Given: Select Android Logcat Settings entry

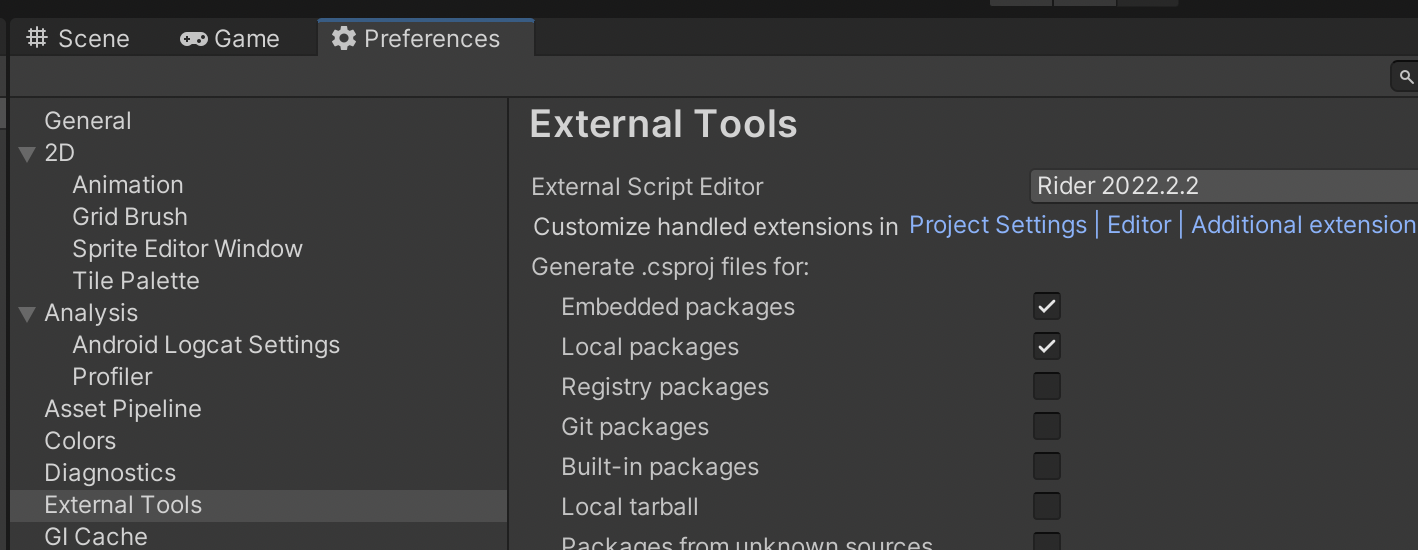Looking at the screenshot, I should (x=206, y=345).
